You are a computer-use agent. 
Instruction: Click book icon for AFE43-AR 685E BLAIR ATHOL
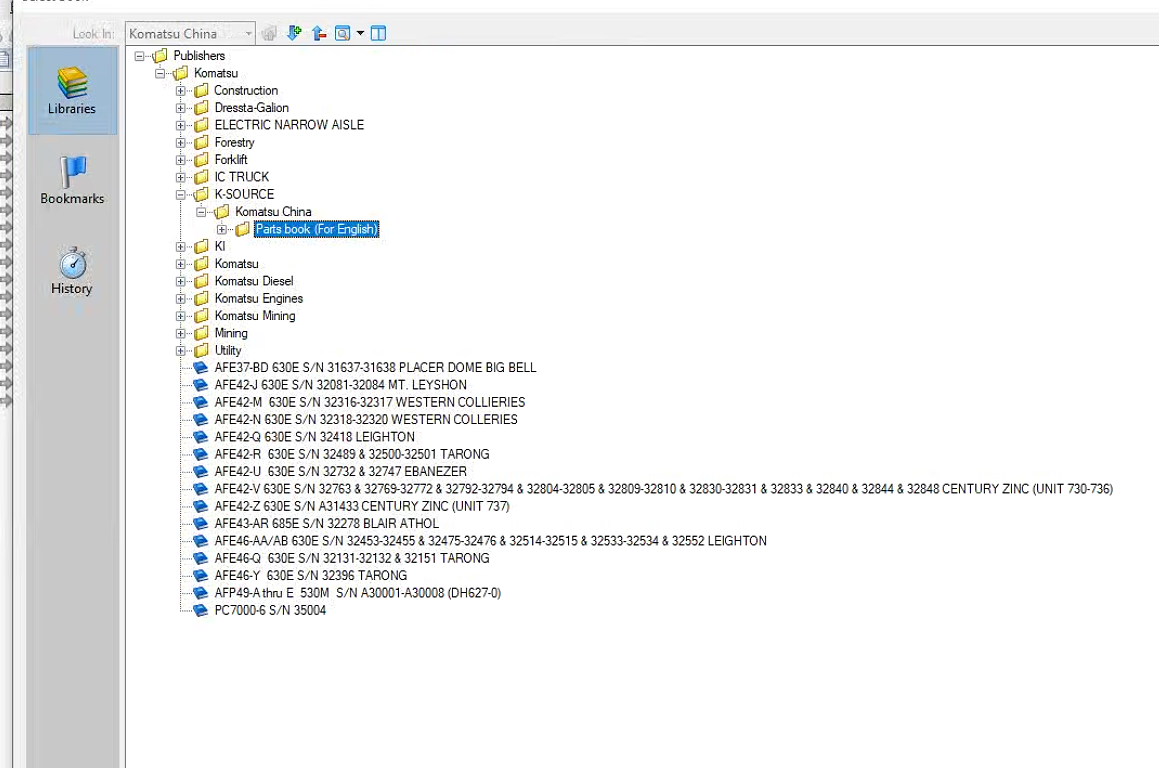pyautogui.click(x=200, y=524)
